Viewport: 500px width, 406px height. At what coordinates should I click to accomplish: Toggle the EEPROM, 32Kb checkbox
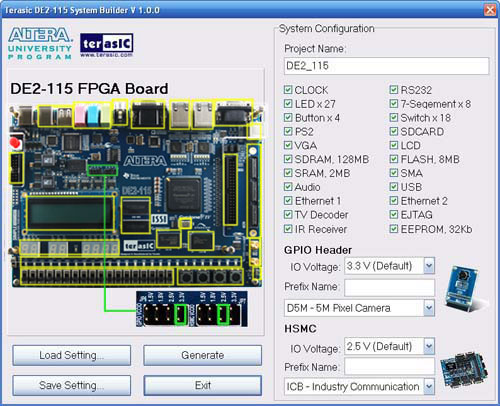tap(394, 229)
